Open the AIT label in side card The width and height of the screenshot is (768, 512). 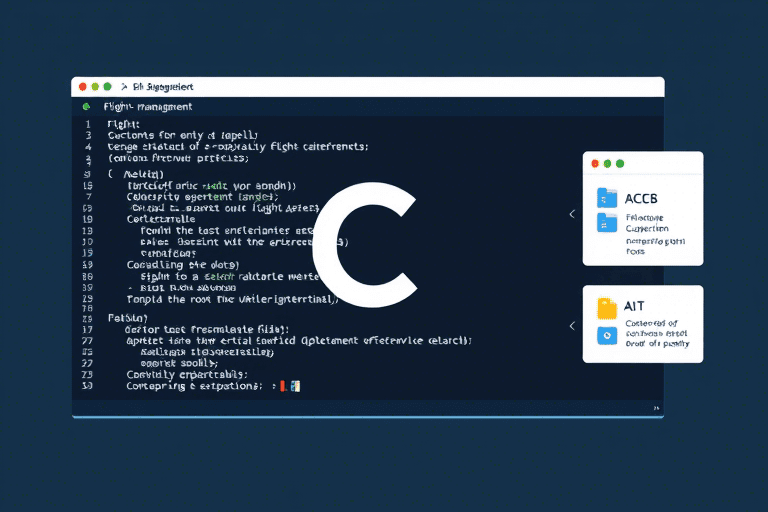tap(634, 308)
